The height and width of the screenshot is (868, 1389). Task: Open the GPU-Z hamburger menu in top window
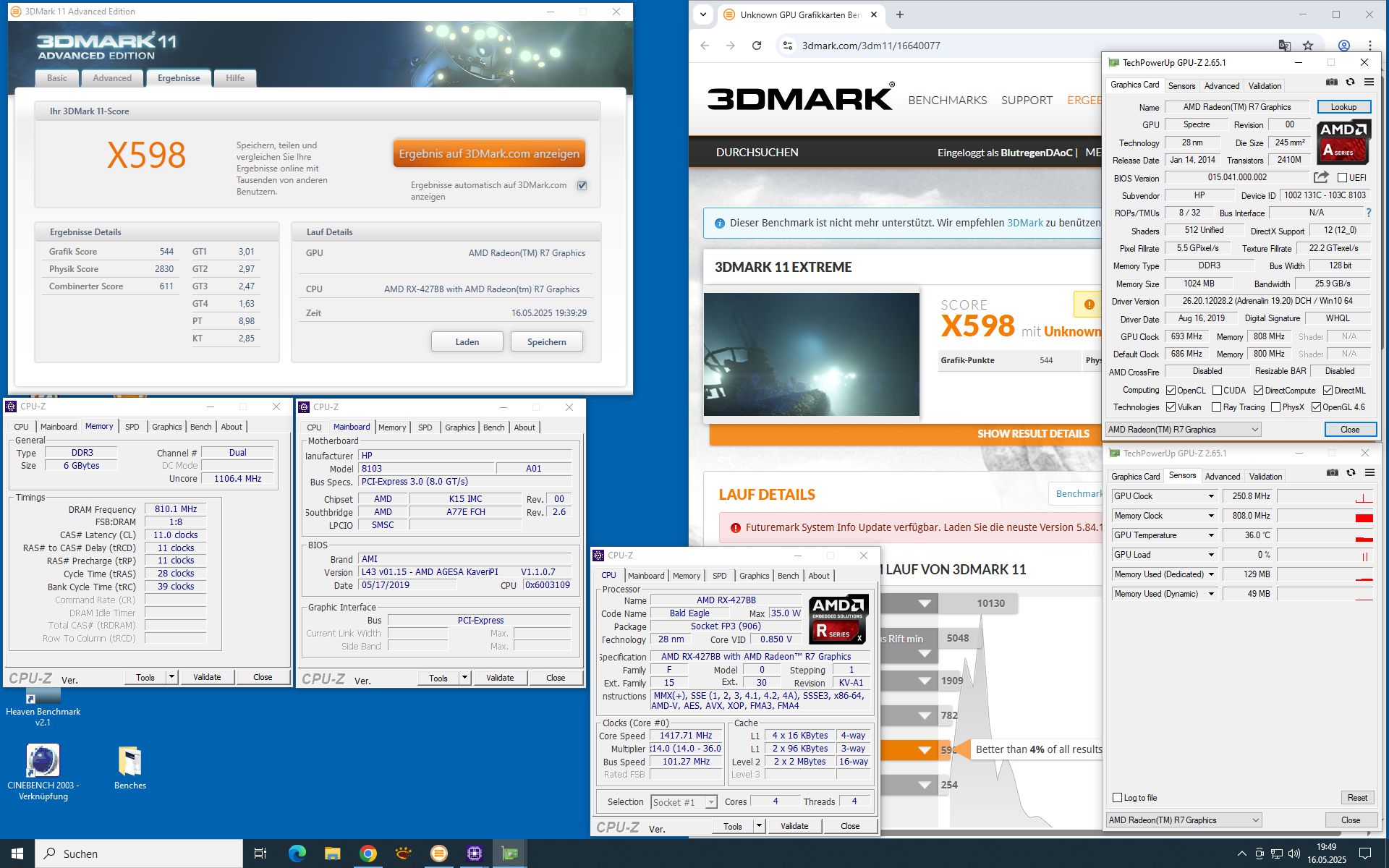[1369, 82]
